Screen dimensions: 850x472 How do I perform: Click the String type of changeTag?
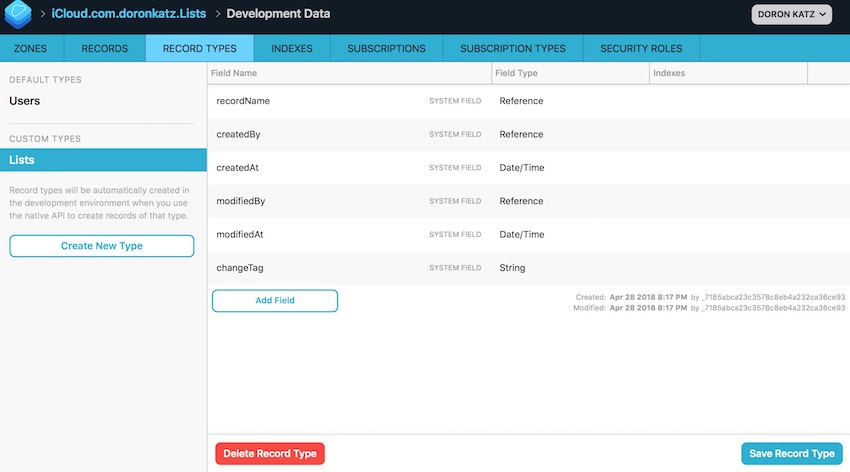512,268
